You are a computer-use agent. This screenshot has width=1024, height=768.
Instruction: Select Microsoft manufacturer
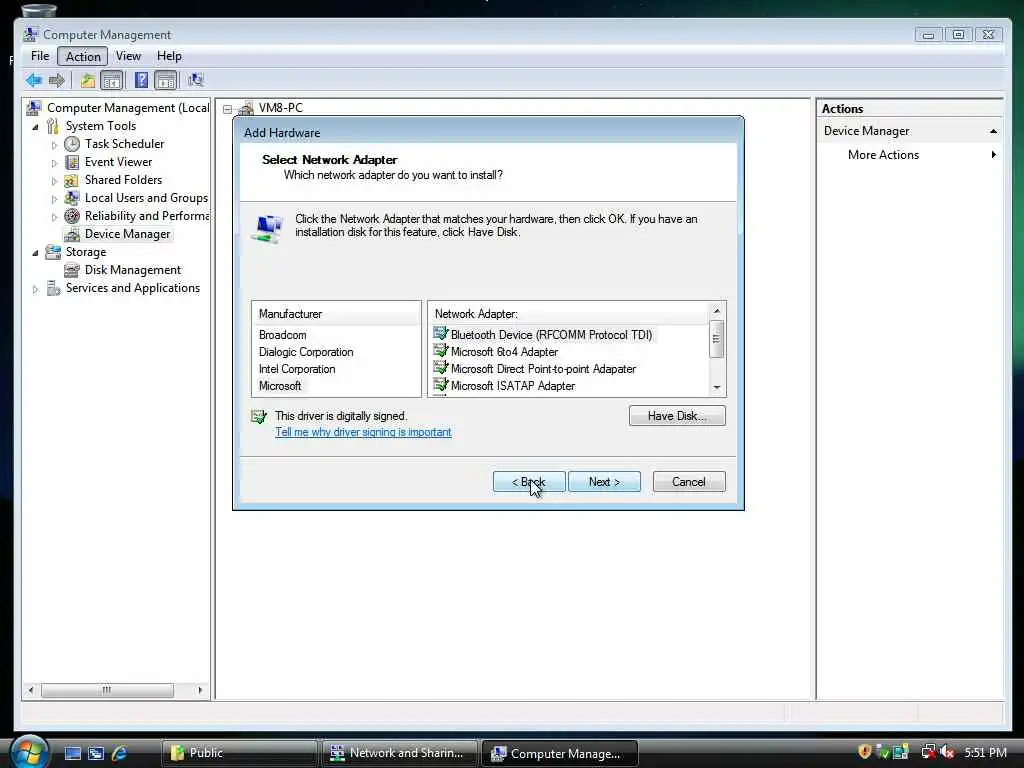coord(280,386)
